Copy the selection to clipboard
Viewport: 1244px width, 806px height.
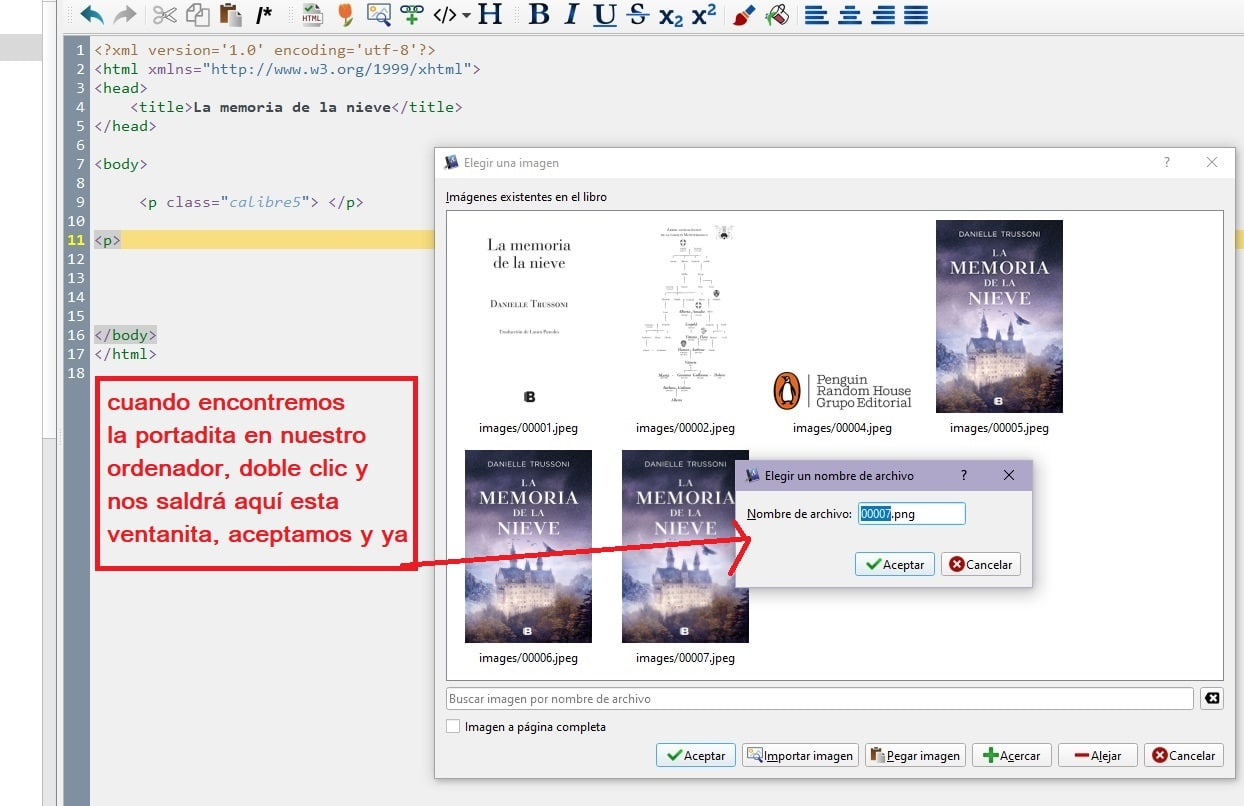198,15
